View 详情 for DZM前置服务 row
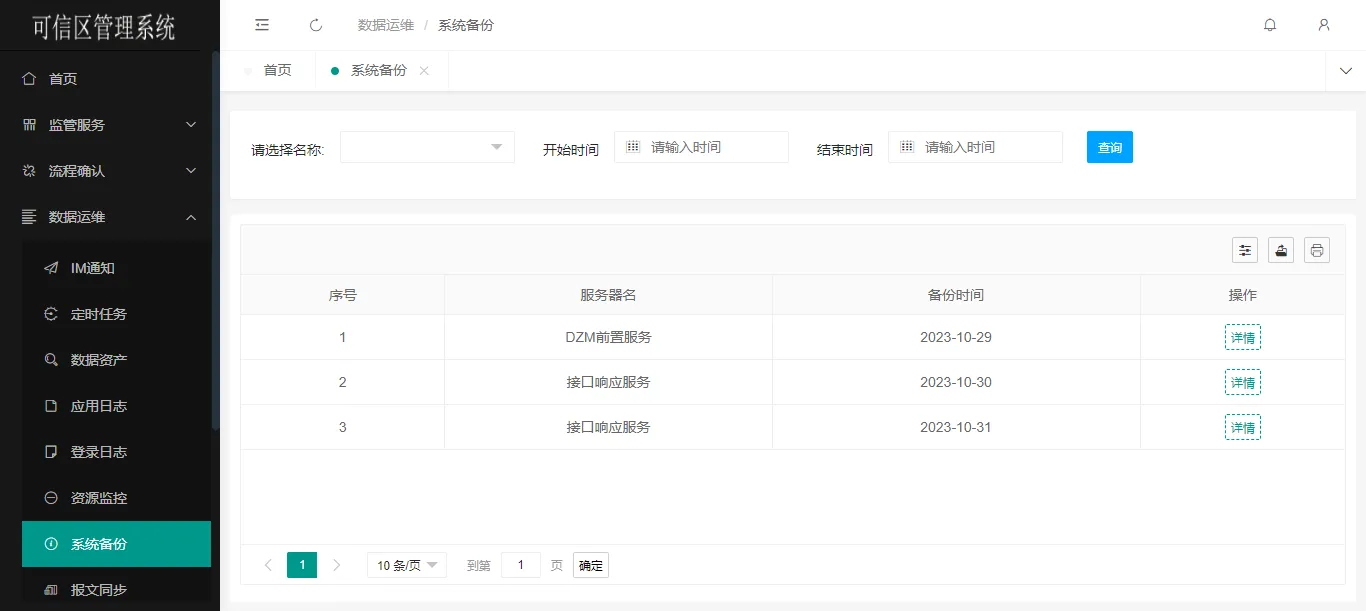The image size is (1366, 611). (x=1242, y=337)
